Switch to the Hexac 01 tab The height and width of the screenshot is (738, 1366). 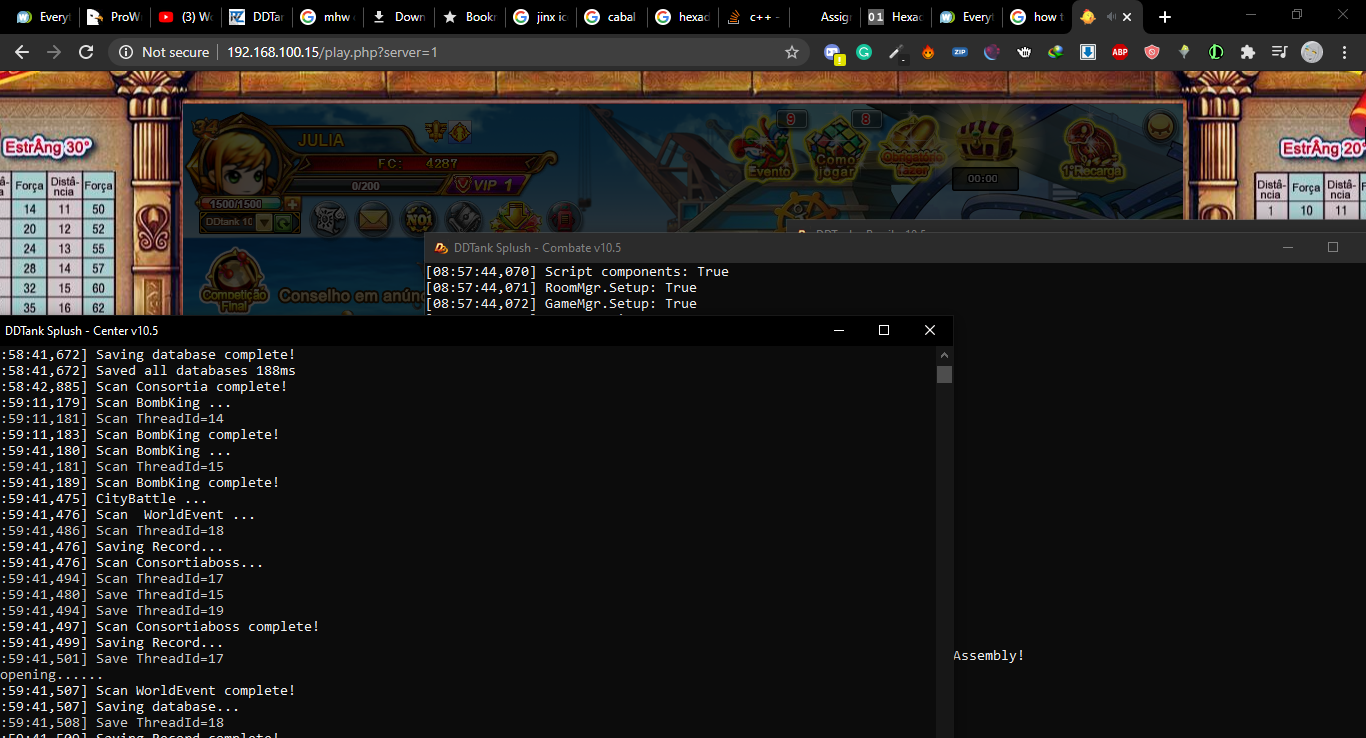(895, 17)
